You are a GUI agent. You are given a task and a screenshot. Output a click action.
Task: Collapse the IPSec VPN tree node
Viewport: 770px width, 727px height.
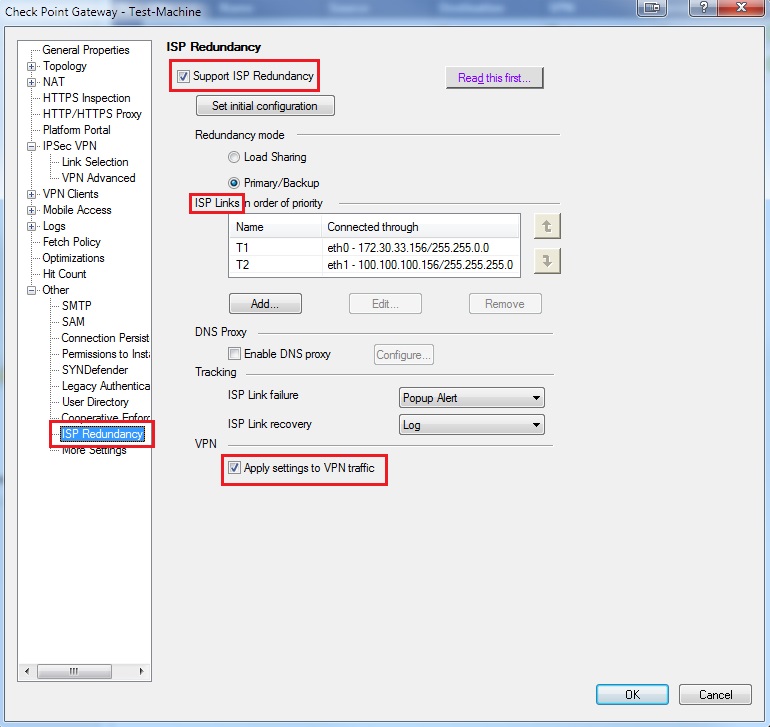tap(31, 146)
